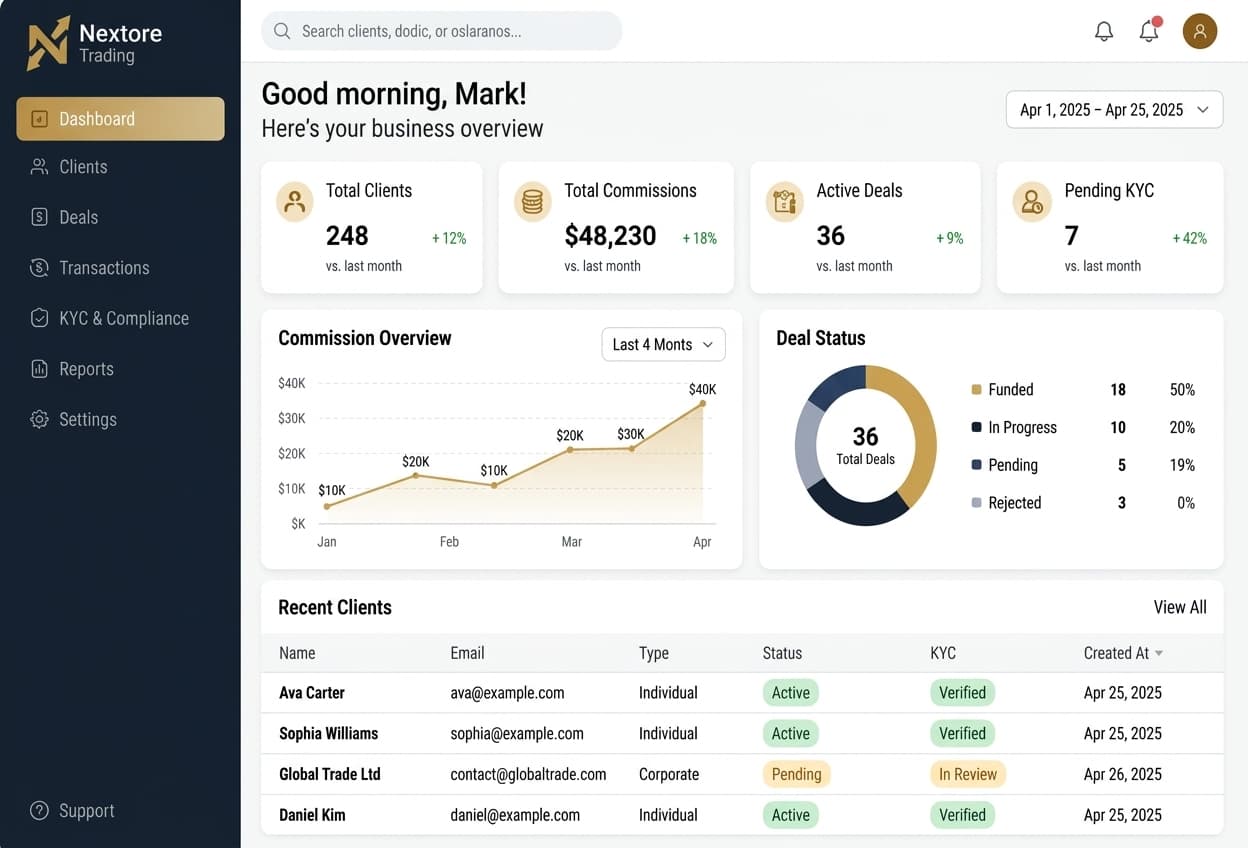The image size is (1248, 848).
Task: Click email contact@globaltrade.com
Action: click(x=528, y=775)
